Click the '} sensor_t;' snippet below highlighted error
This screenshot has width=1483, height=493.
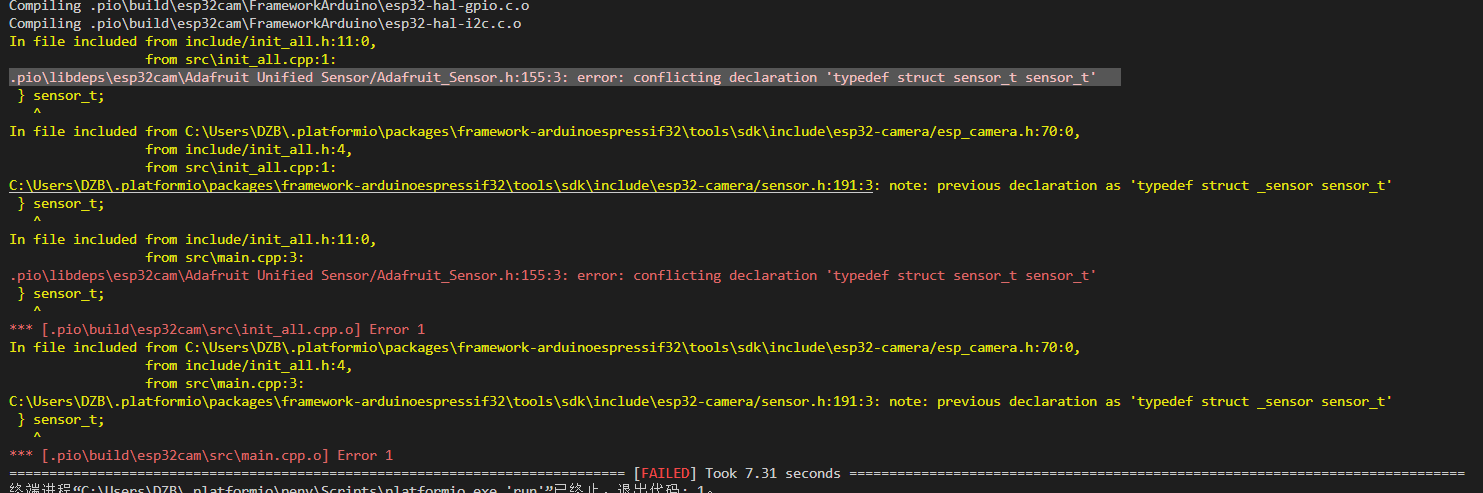point(60,96)
